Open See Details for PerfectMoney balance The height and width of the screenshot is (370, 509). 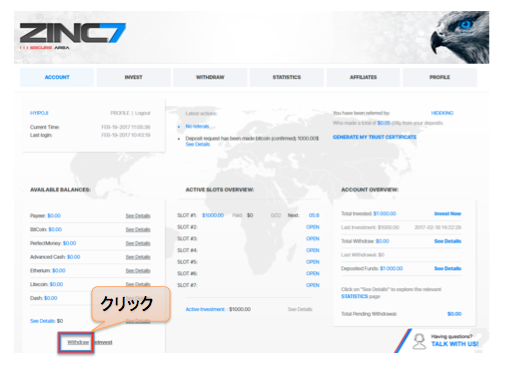tap(138, 243)
